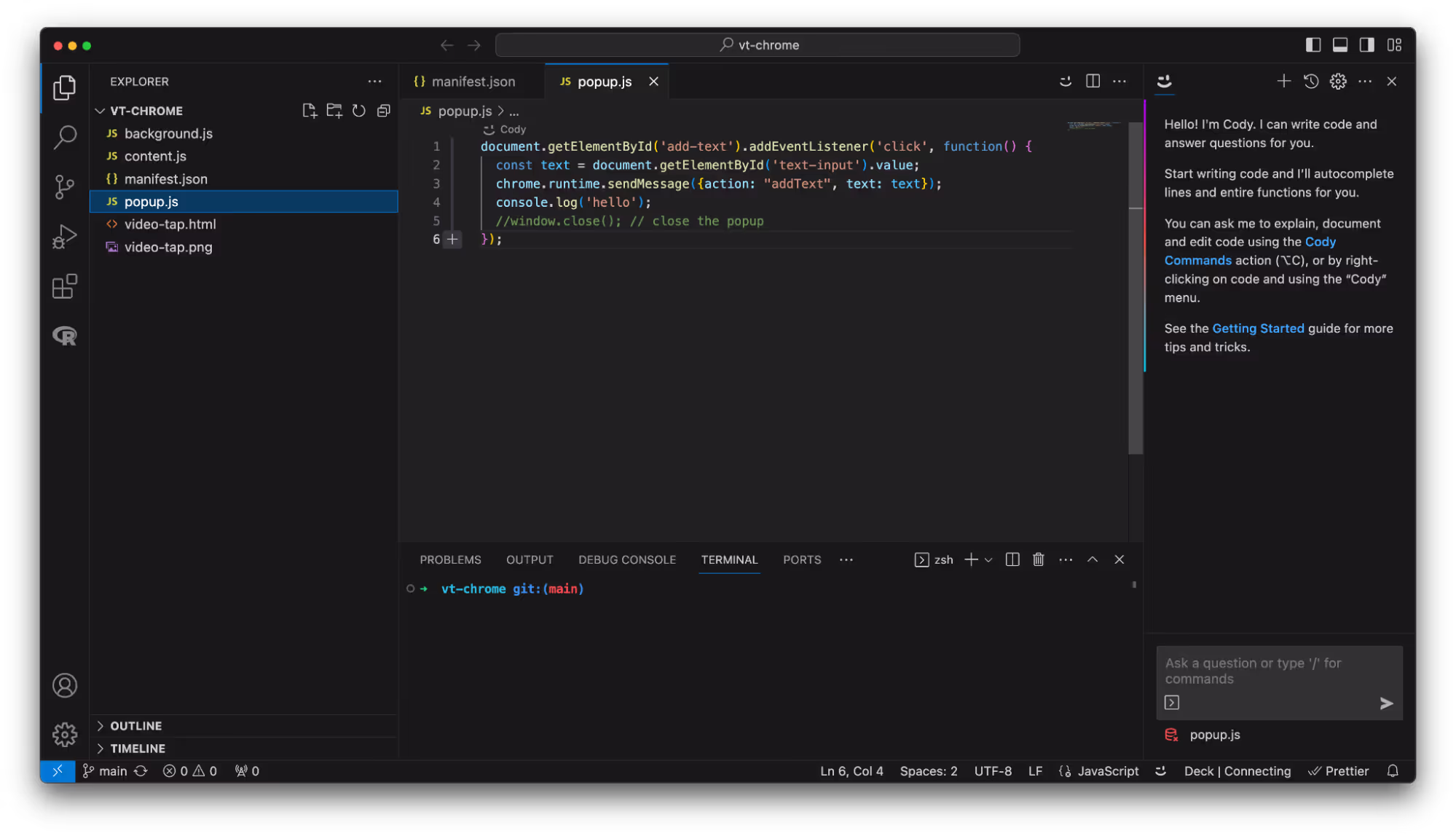Click the vt-chrome command center search box
The image size is (1456, 836).
(x=757, y=45)
